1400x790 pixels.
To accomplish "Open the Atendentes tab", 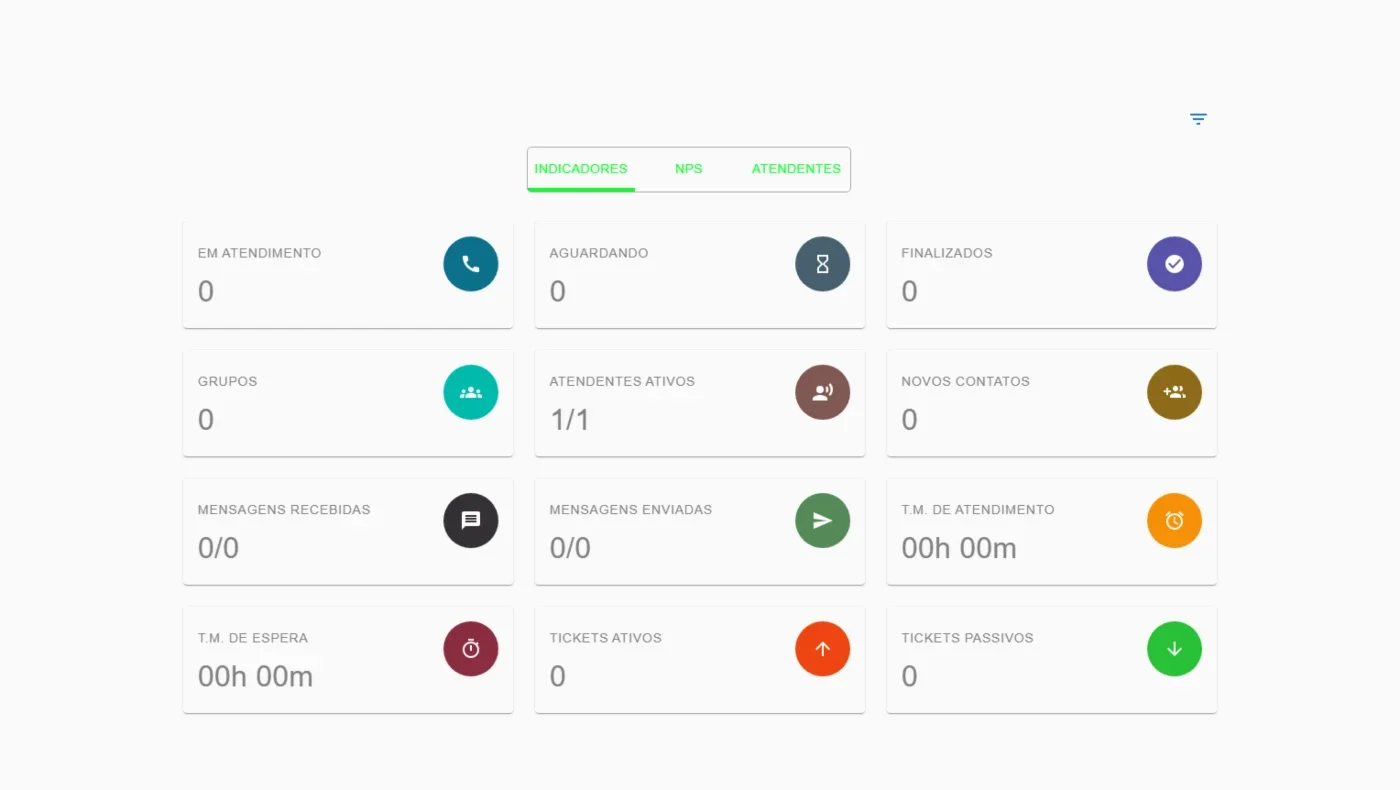I will click(x=796, y=169).
